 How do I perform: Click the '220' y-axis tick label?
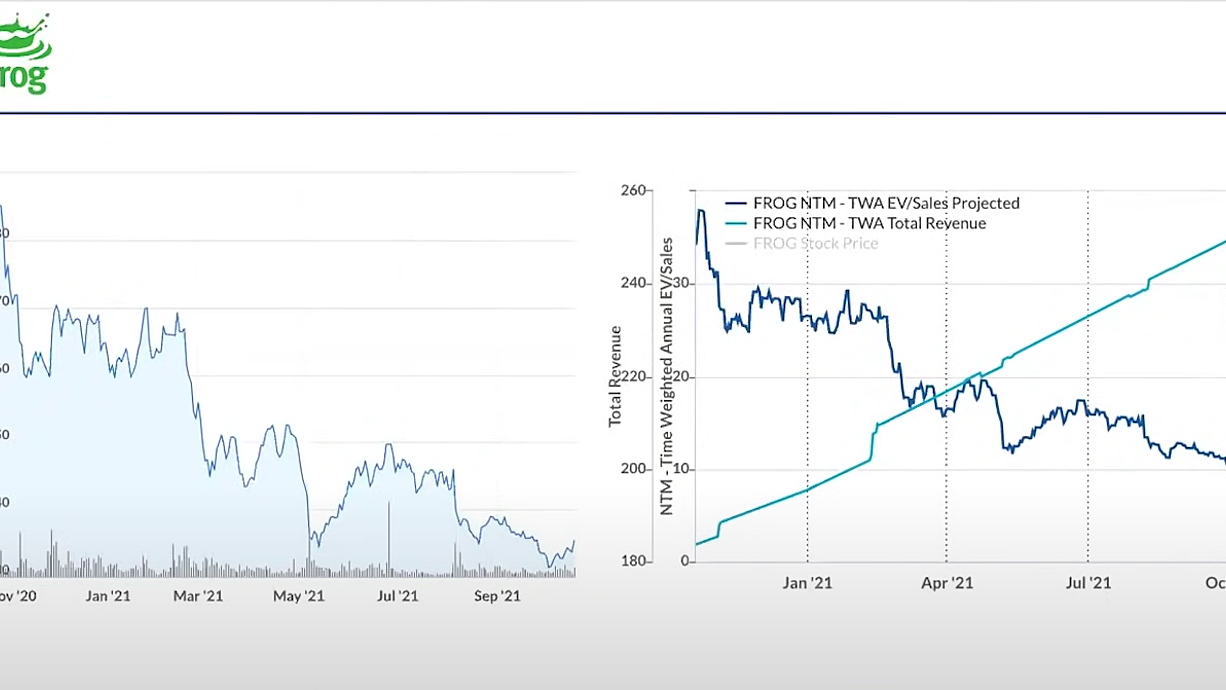pyautogui.click(x=634, y=377)
